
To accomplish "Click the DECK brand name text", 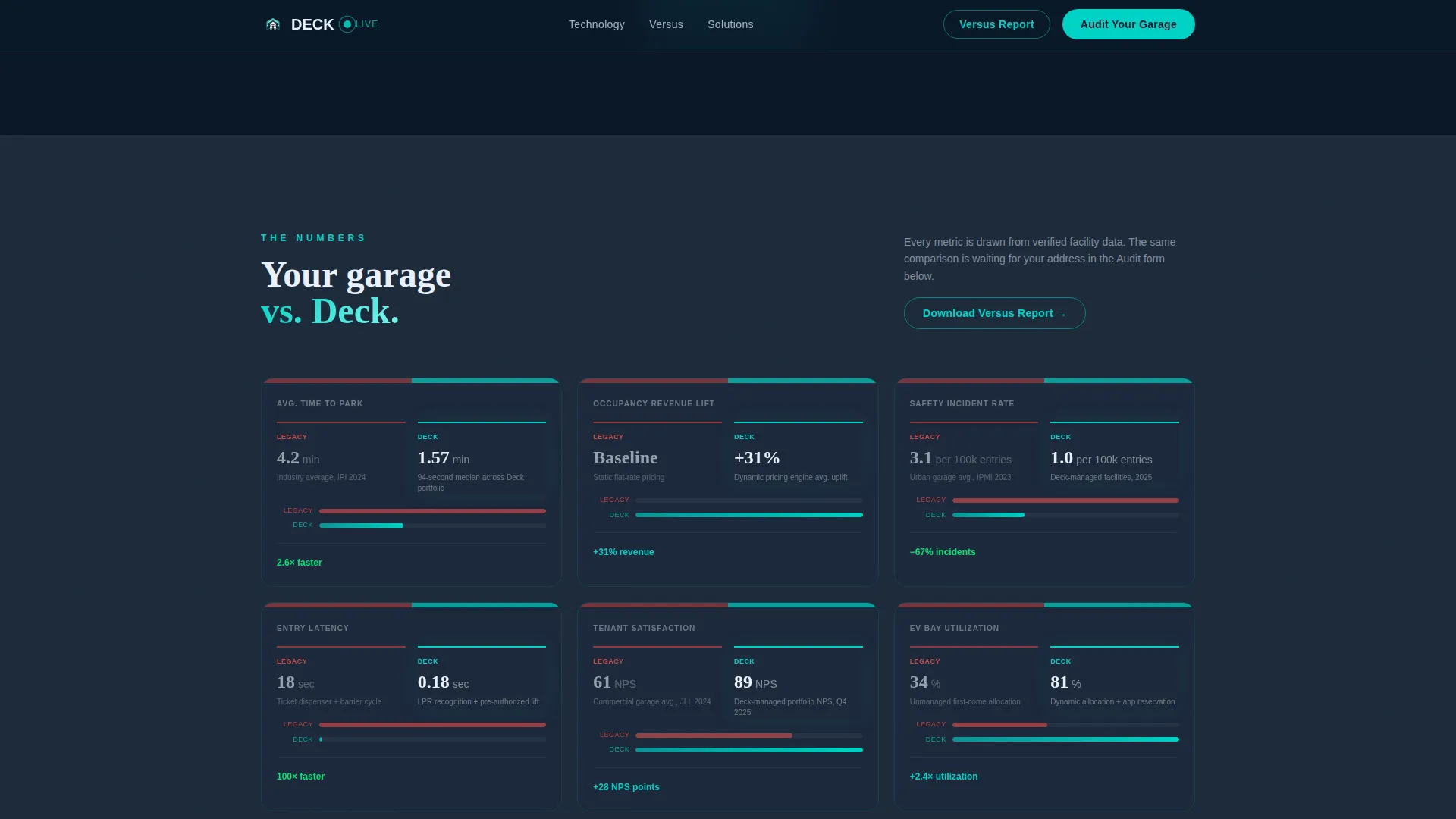I will coord(312,24).
